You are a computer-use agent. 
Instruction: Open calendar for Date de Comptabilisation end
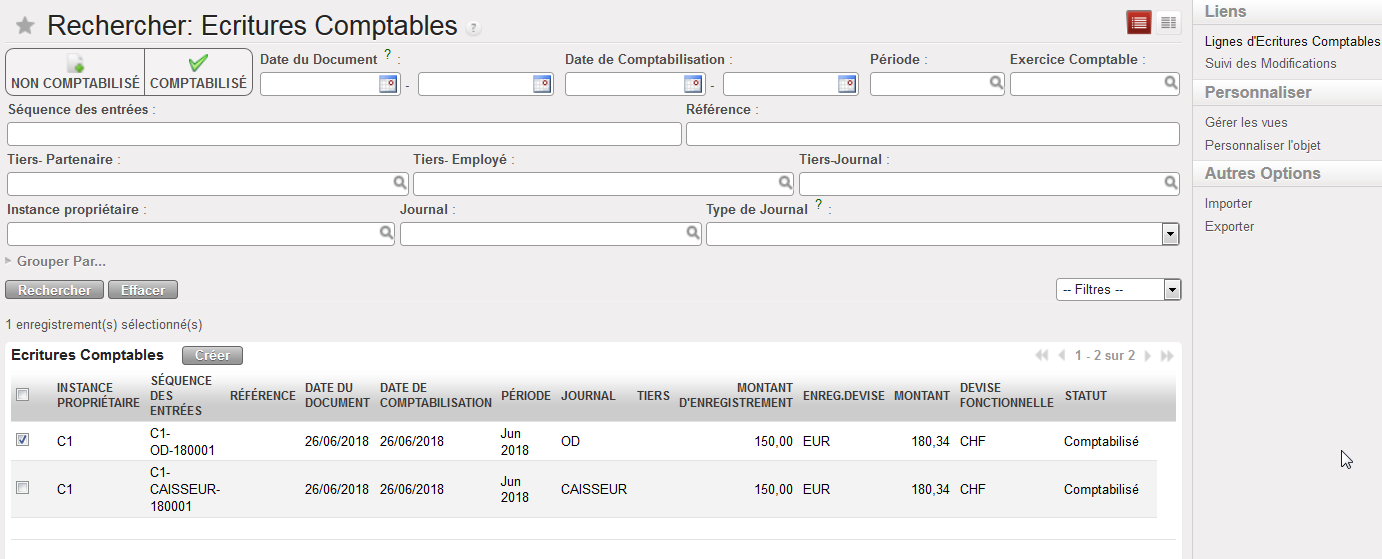point(846,84)
